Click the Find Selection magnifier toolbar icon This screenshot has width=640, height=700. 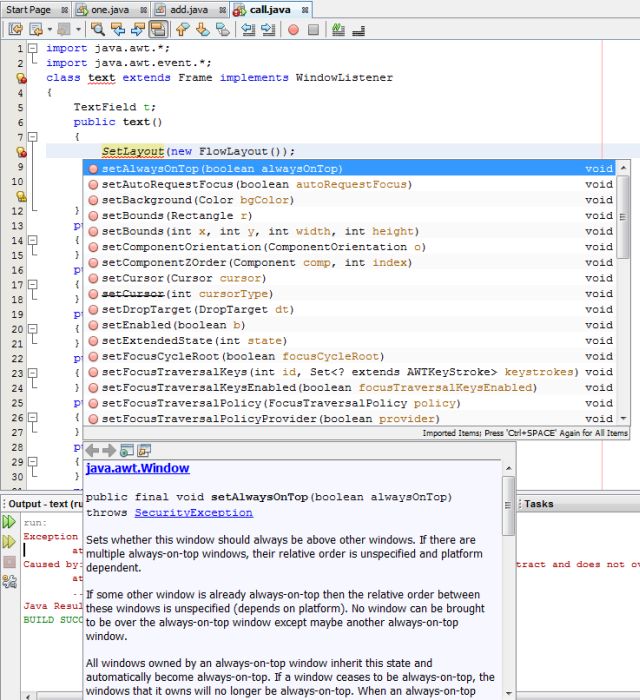[x=98, y=30]
